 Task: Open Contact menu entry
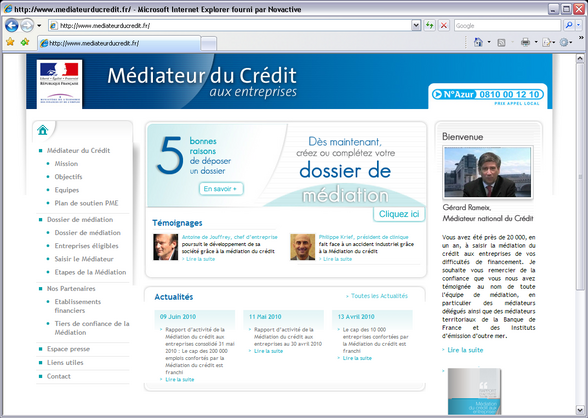(x=58, y=376)
